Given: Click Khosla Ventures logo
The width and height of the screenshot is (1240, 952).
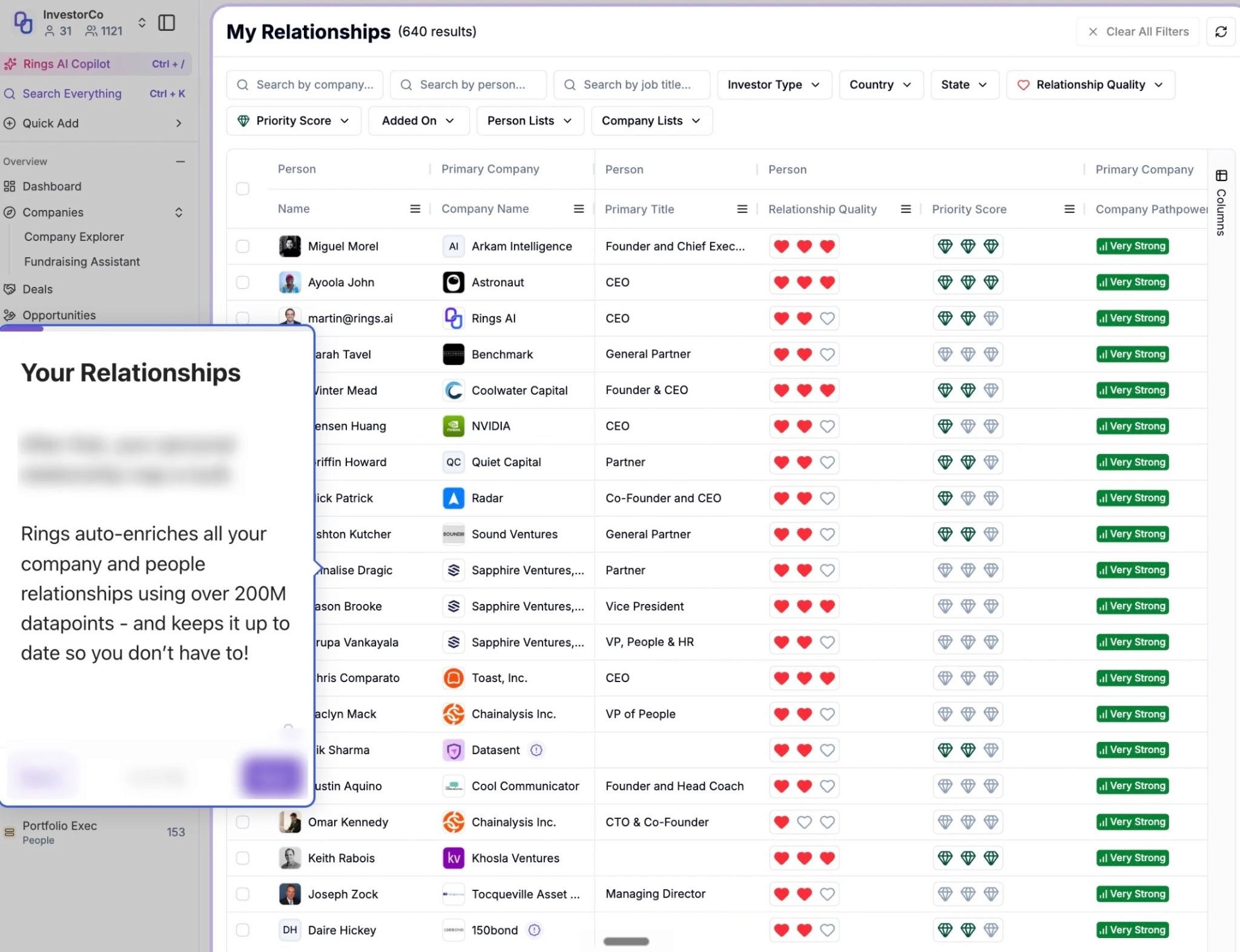Looking at the screenshot, I should 453,858.
